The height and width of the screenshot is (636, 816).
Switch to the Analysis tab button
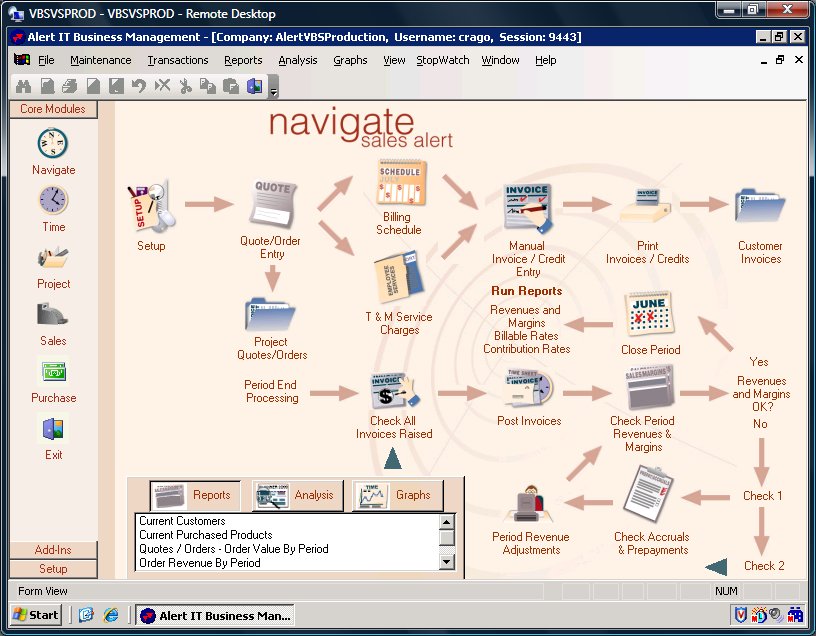point(297,495)
